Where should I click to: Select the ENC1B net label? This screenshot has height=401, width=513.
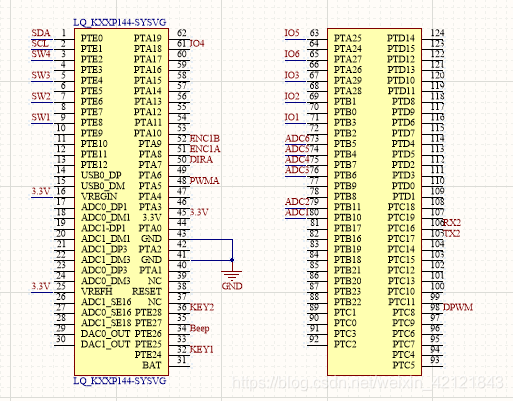click(205, 138)
